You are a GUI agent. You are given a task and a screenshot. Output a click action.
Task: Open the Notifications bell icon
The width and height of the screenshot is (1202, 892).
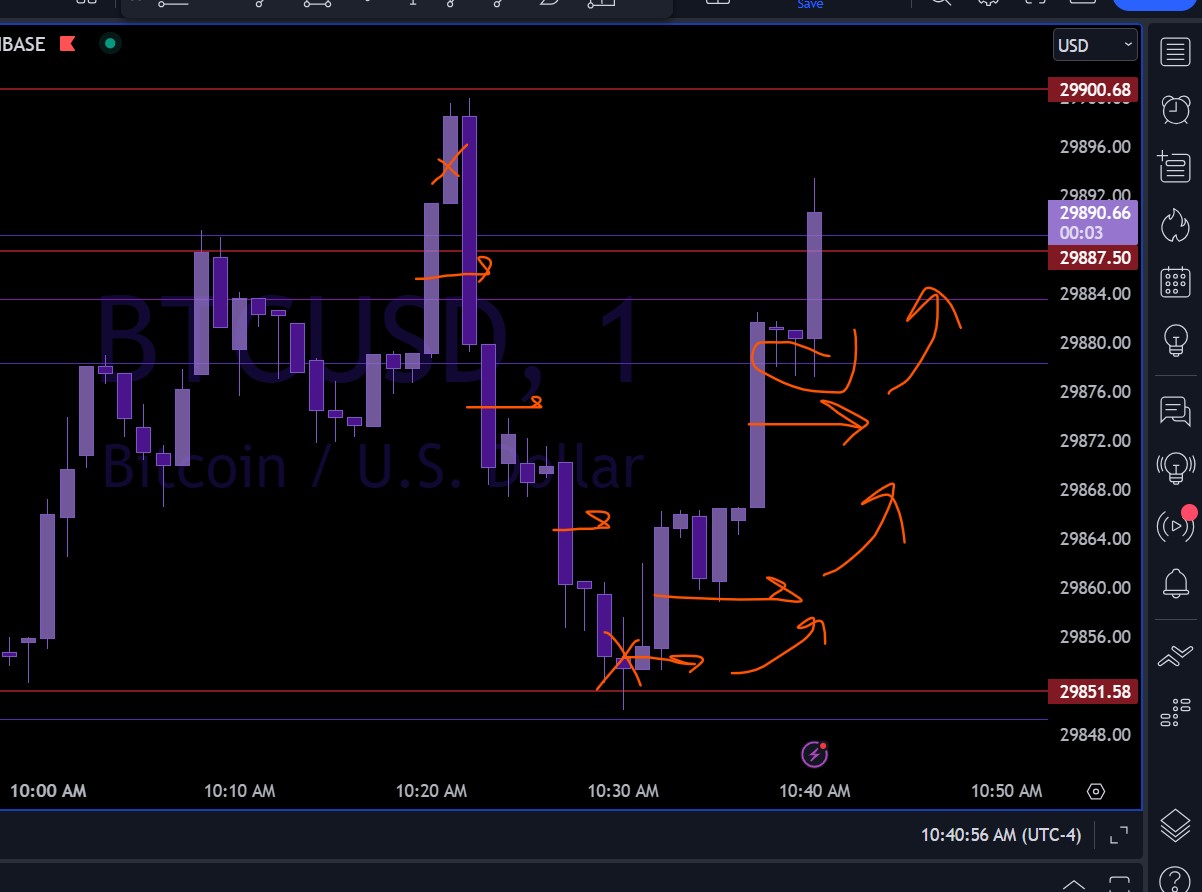[1175, 582]
